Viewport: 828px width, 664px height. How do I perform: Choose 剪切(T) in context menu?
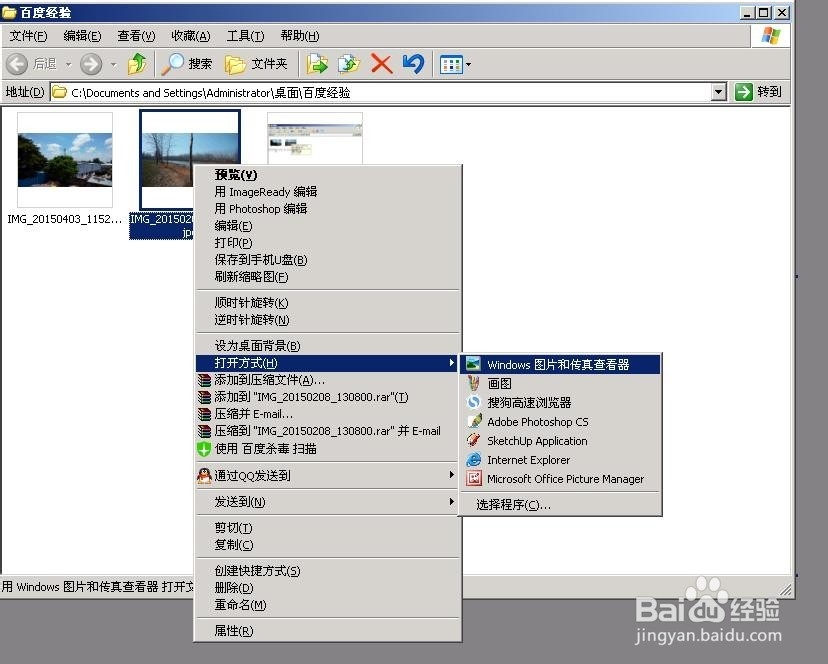327,528
